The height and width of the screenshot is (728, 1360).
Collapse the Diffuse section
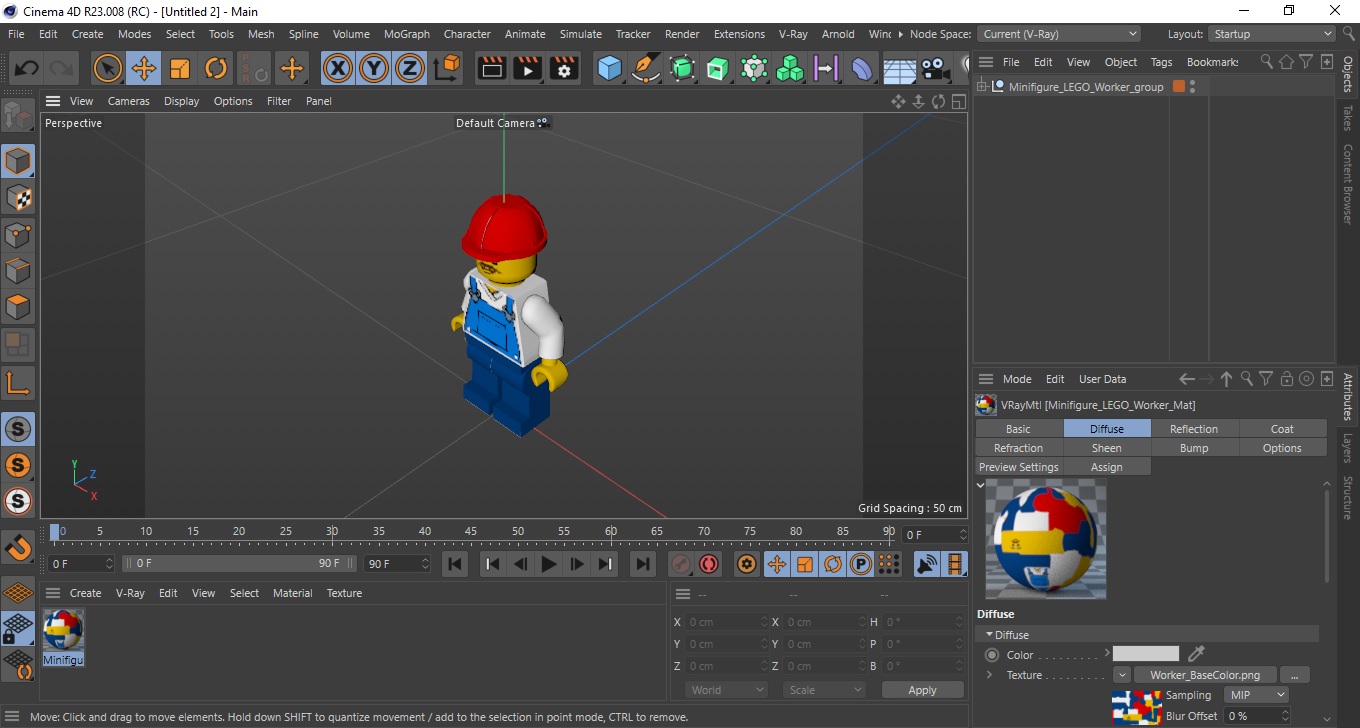(x=989, y=635)
